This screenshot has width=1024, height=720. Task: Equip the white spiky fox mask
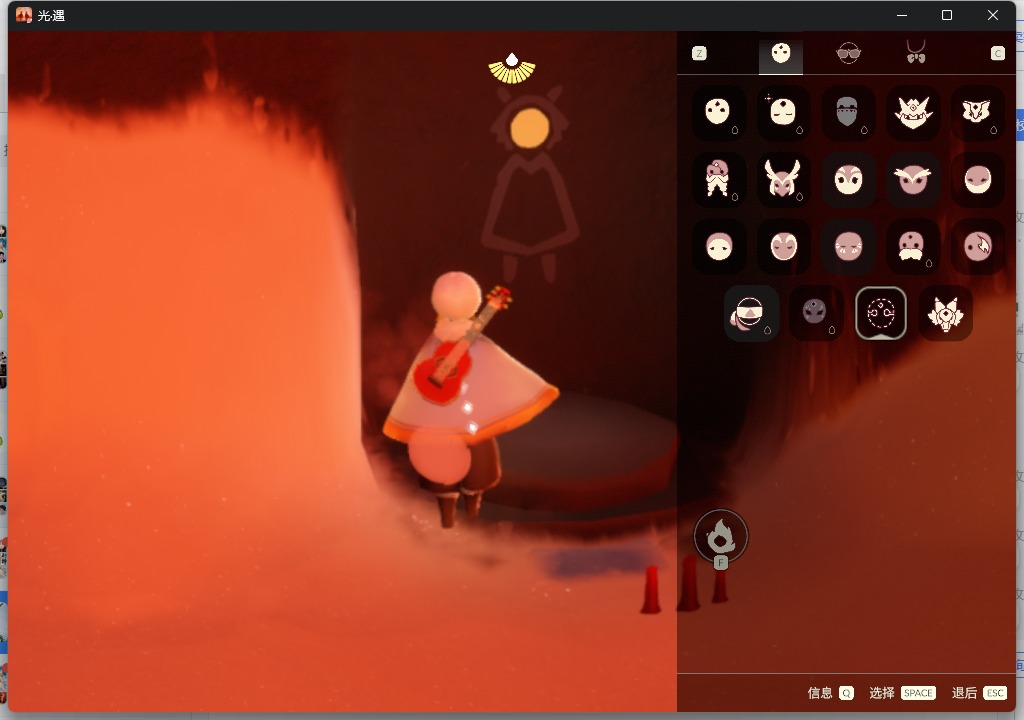945,313
